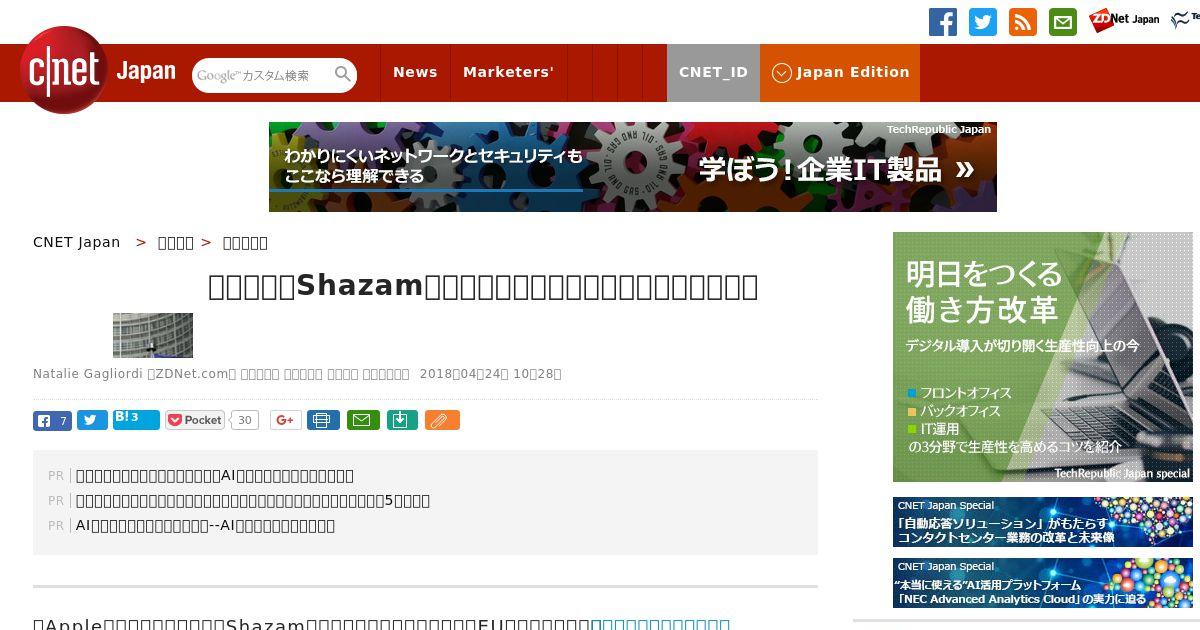Open the TechRepublic Japan 企業IT製品 banner
This screenshot has height=630, width=1200.
(632, 167)
